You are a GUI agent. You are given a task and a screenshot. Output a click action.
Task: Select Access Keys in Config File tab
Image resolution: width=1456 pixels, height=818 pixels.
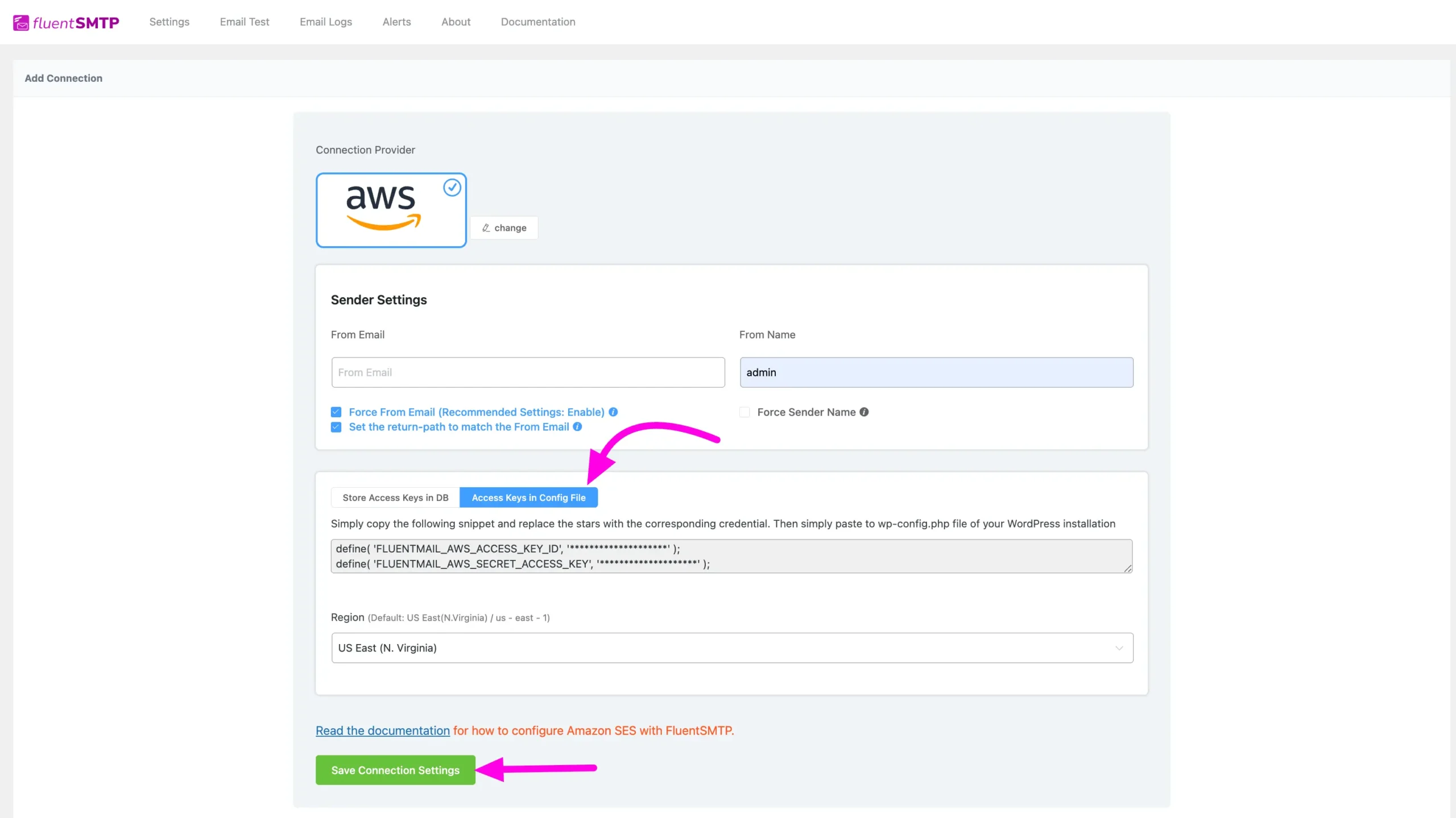528,497
